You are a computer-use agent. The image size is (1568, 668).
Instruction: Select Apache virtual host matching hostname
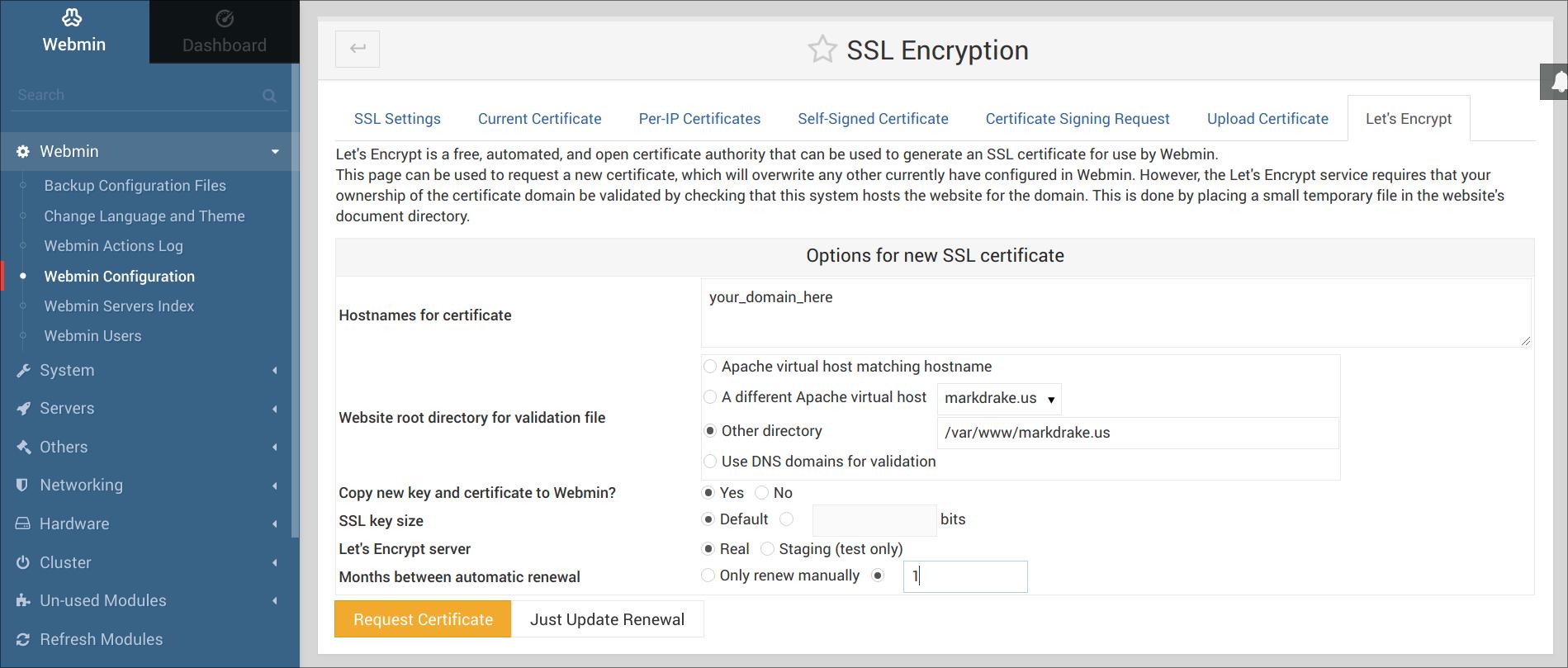709,366
